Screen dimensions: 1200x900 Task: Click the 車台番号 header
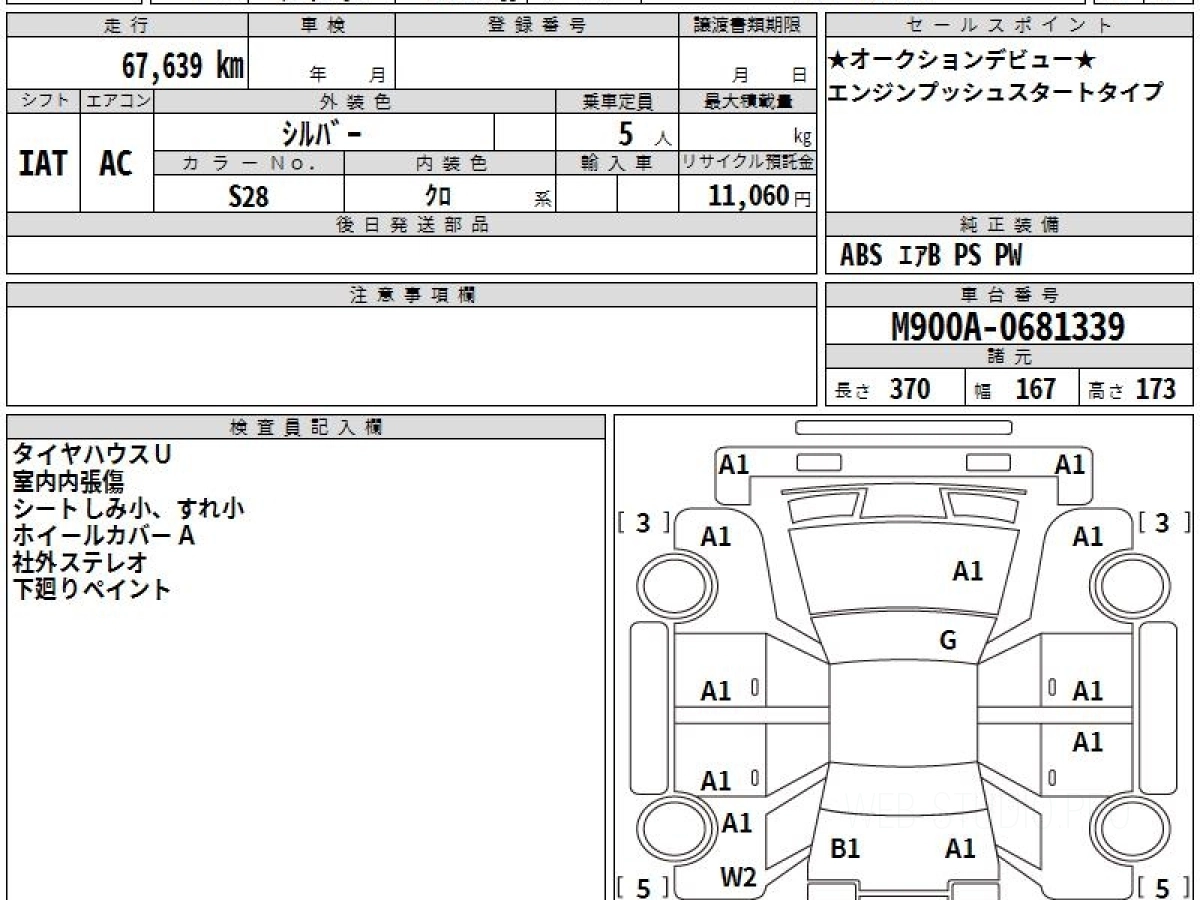click(1010, 295)
